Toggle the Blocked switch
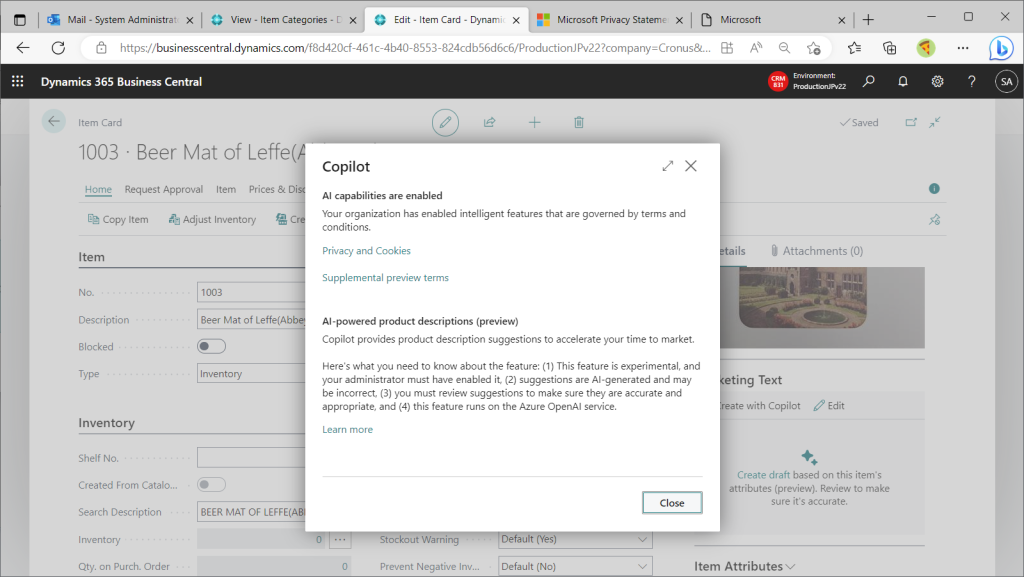Screen dimensions: 1024x577 [x=212, y=347]
